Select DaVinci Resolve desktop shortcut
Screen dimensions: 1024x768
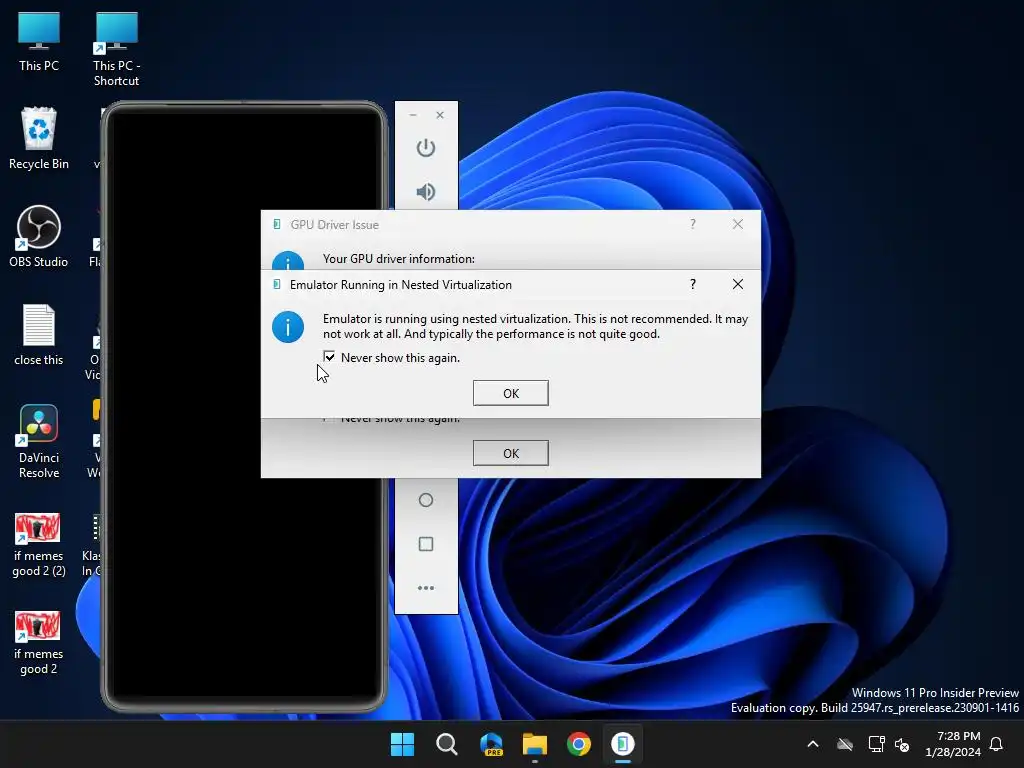(x=39, y=441)
